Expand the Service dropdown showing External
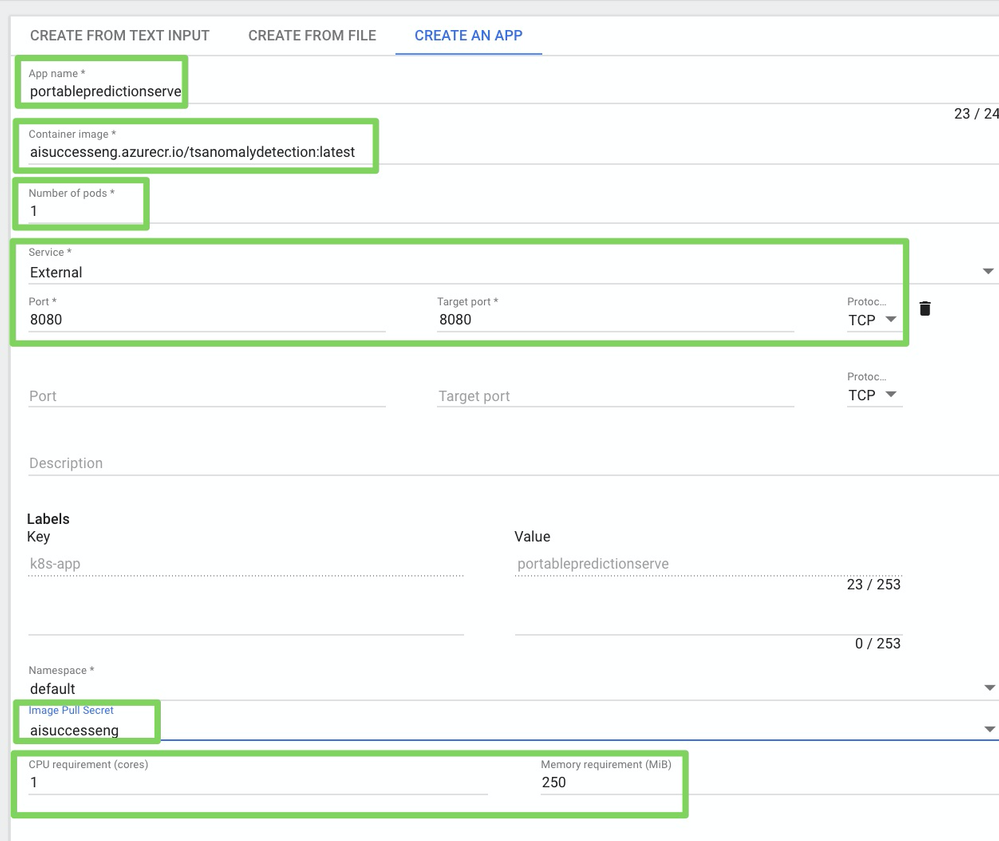999x841 pixels. point(500,272)
